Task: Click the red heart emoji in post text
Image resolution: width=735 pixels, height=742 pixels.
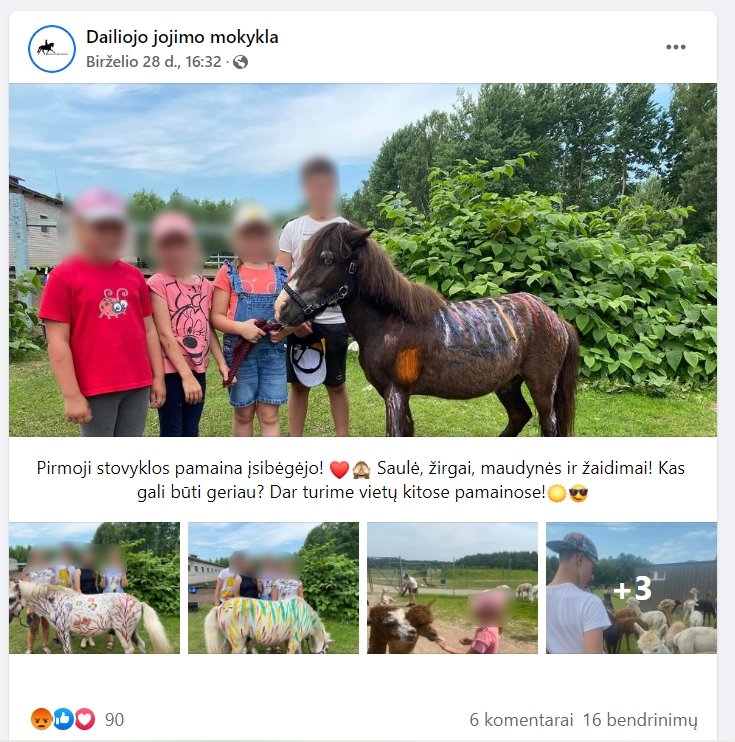Action: click(339, 469)
